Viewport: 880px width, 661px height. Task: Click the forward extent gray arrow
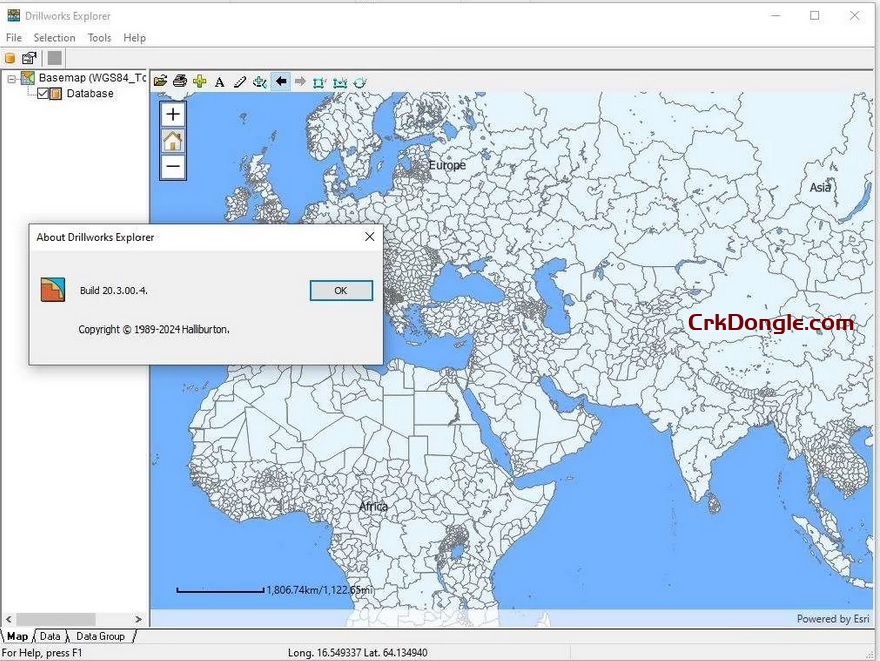point(300,81)
